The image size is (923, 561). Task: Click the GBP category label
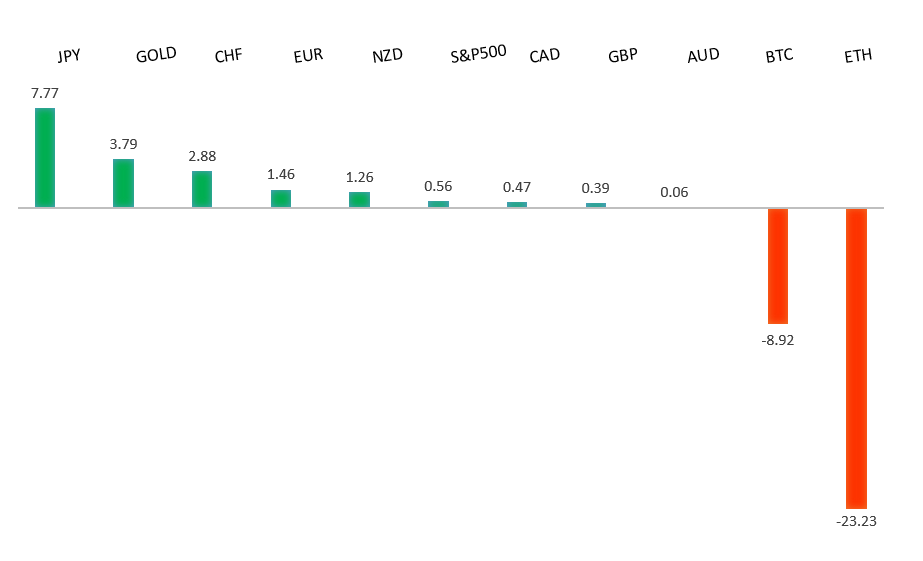point(622,56)
